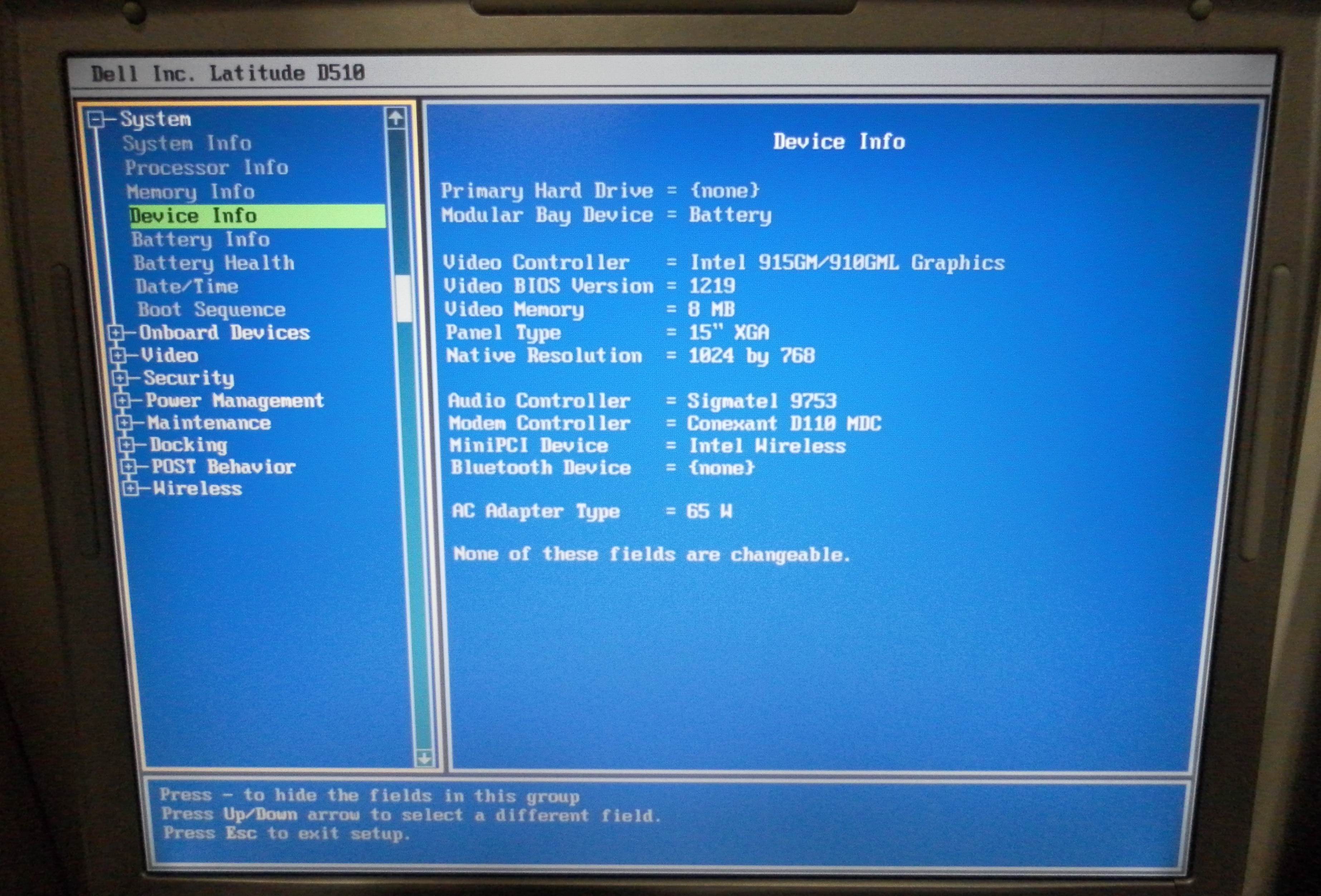This screenshot has height=896, width=1321.
Task: Click the MiniPCI Intel Wireless value
Action: 767,446
